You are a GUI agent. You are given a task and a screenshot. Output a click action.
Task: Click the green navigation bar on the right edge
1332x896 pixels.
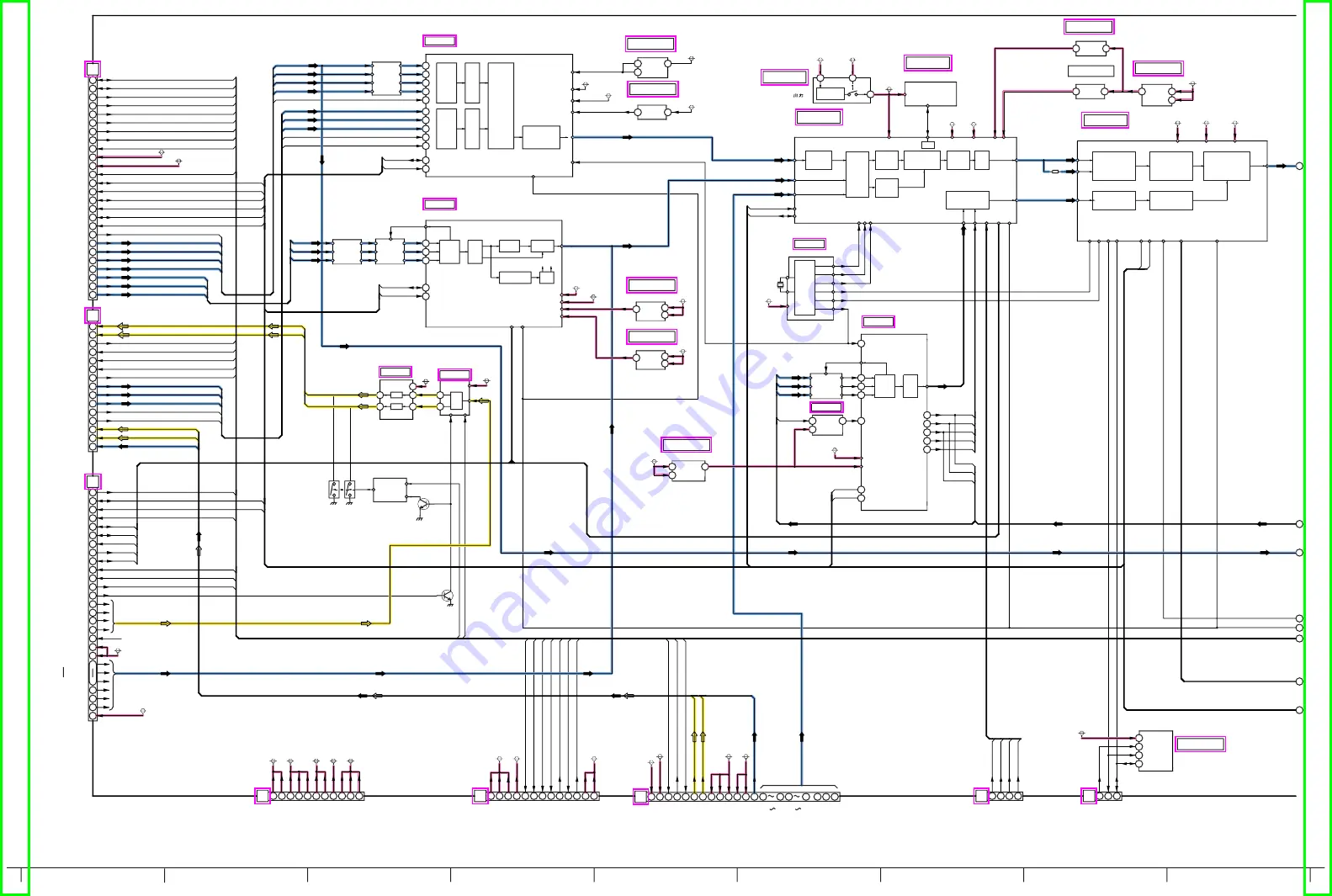[1318, 448]
